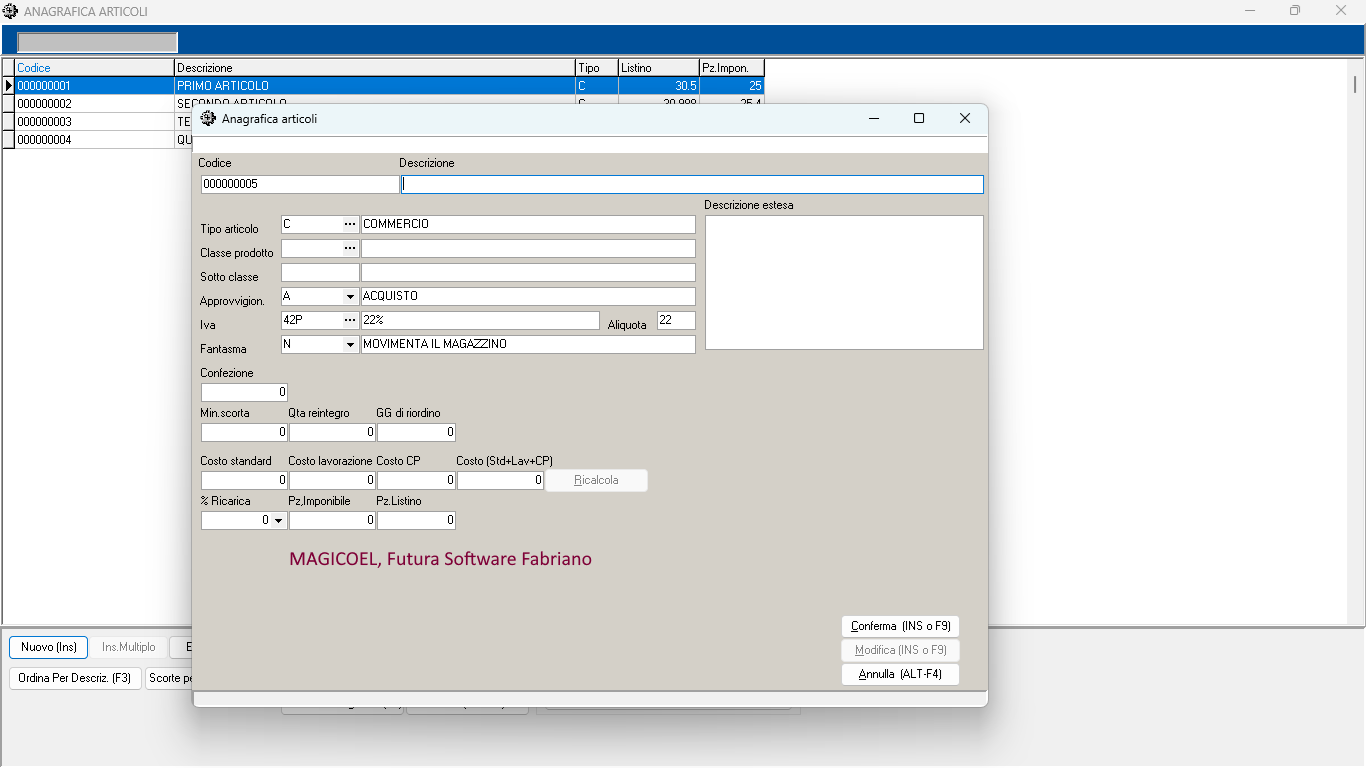Screen dimensions: 1366x768
Task: Maximize the Anagrafica articoli dialog
Action: (x=919, y=118)
